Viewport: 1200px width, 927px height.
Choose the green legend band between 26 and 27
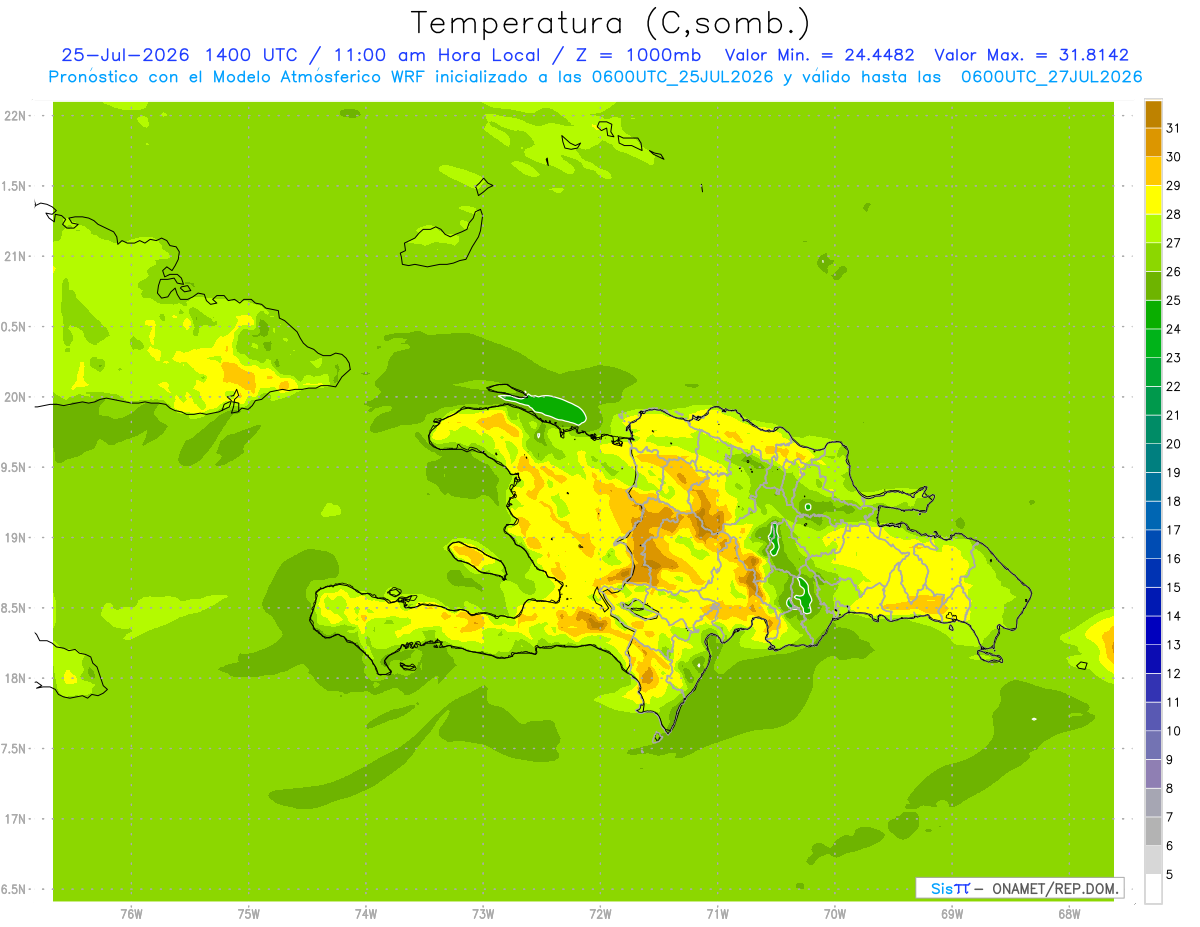[1153, 257]
